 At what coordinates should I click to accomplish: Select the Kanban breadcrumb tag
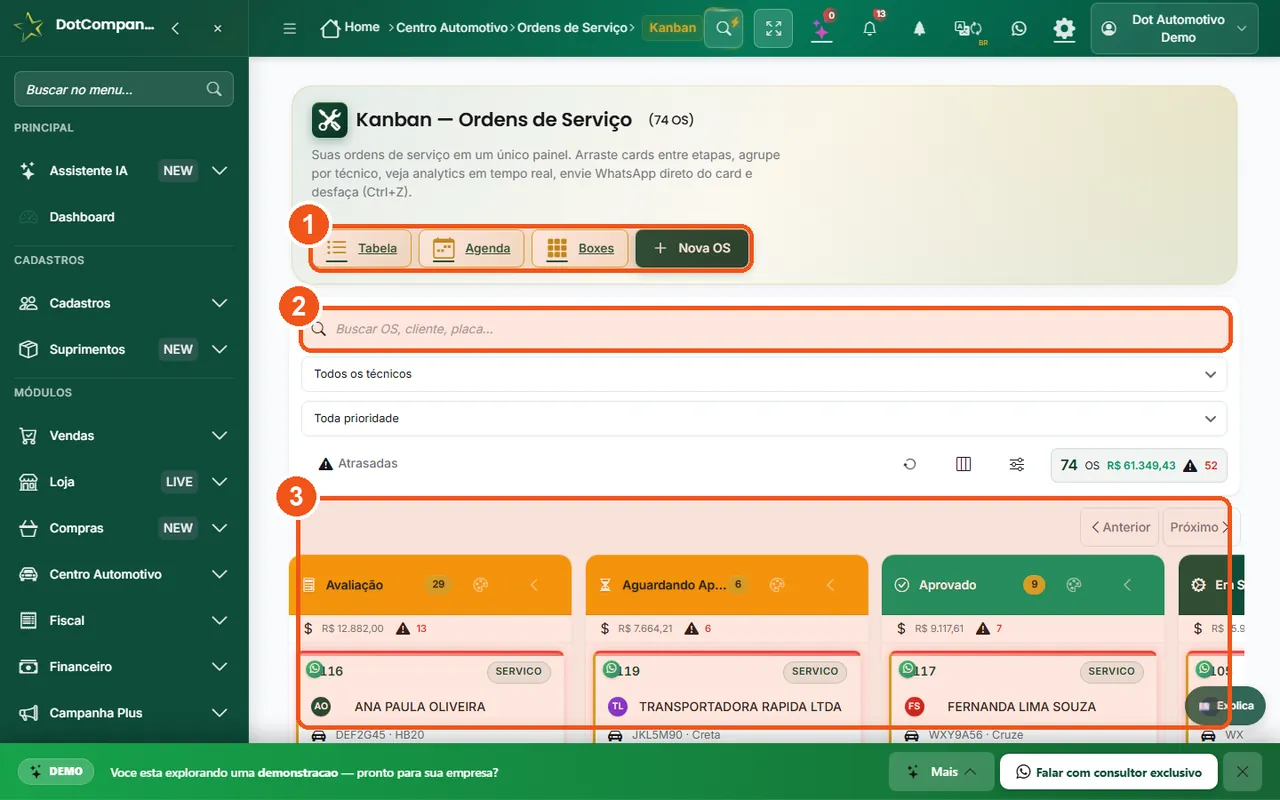pyautogui.click(x=672, y=28)
